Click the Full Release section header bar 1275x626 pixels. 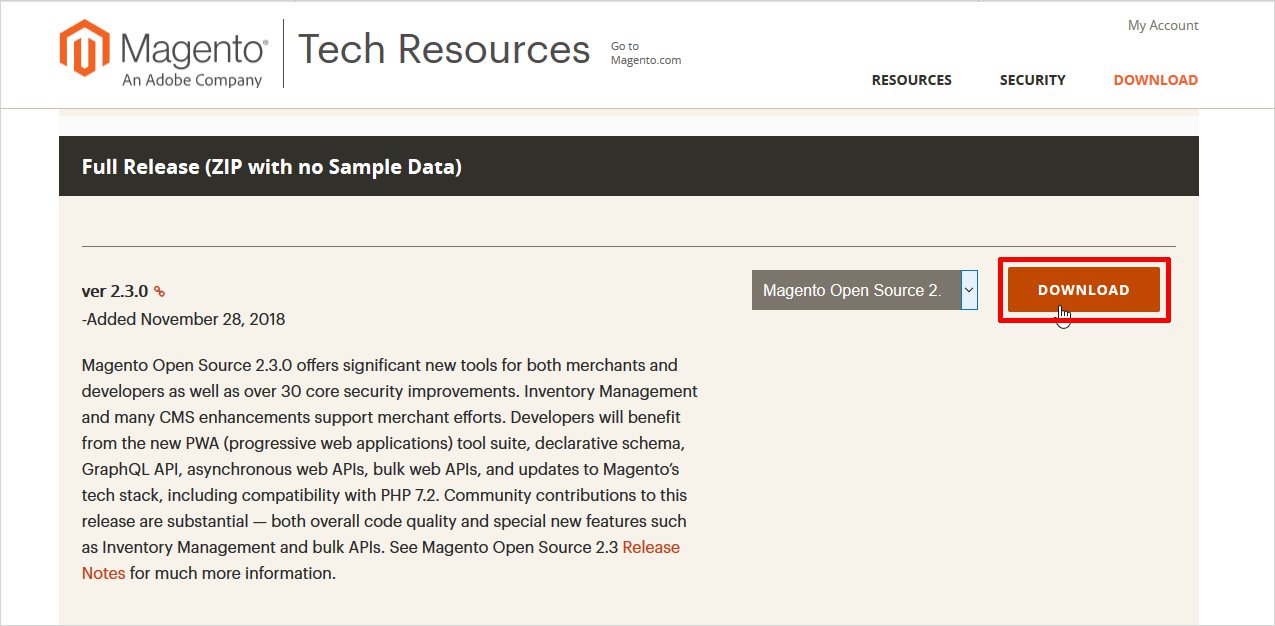tap(628, 167)
